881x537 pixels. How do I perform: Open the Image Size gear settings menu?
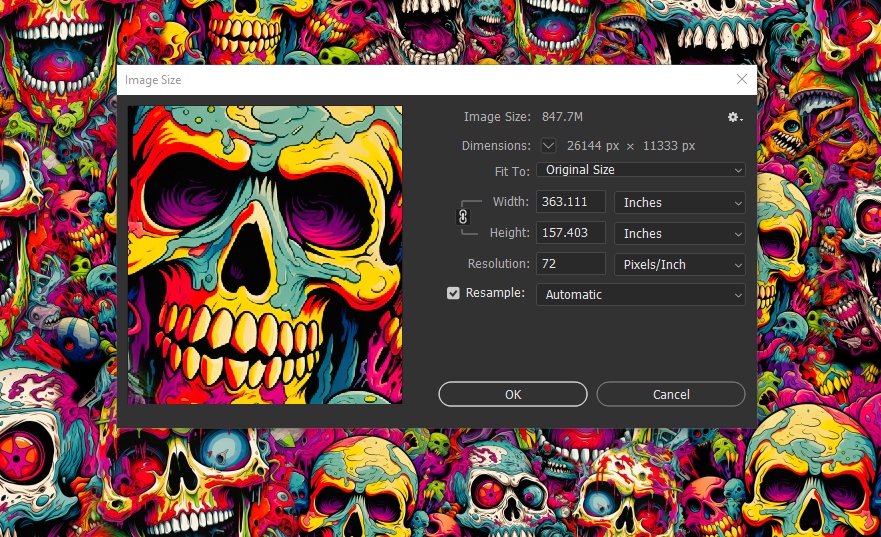pos(734,118)
